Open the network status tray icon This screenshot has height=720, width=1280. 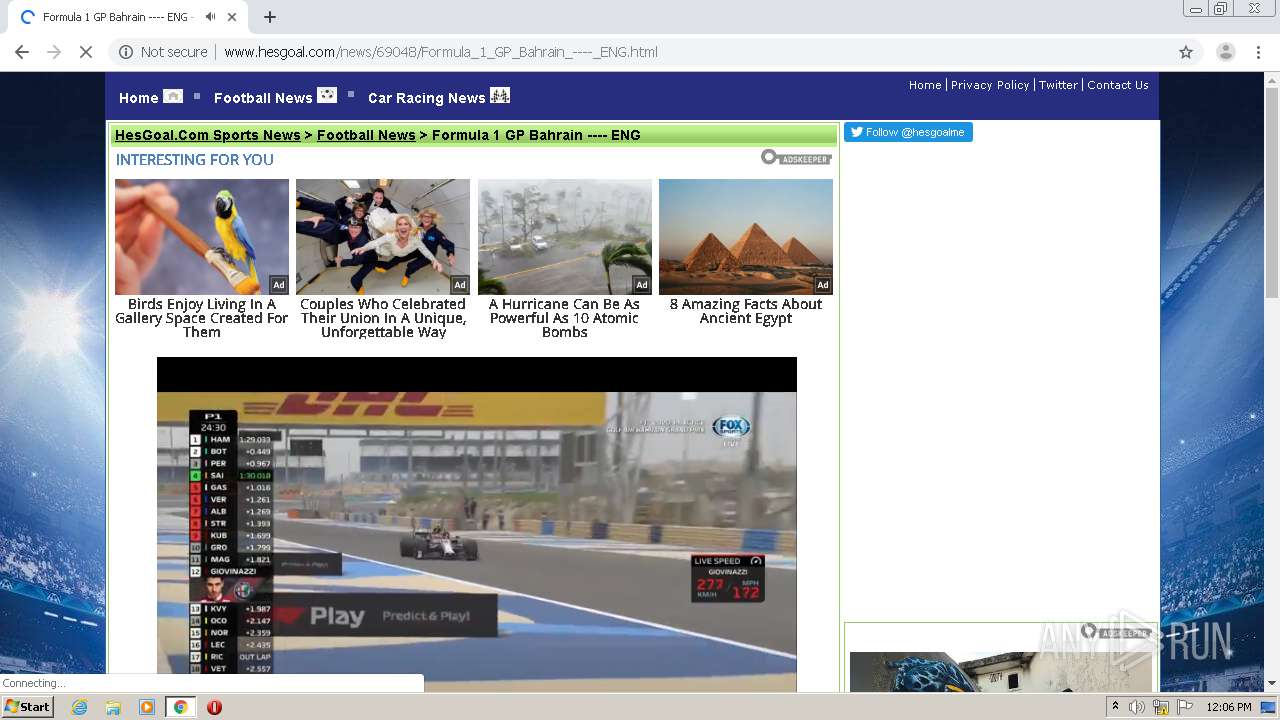(x=1161, y=707)
